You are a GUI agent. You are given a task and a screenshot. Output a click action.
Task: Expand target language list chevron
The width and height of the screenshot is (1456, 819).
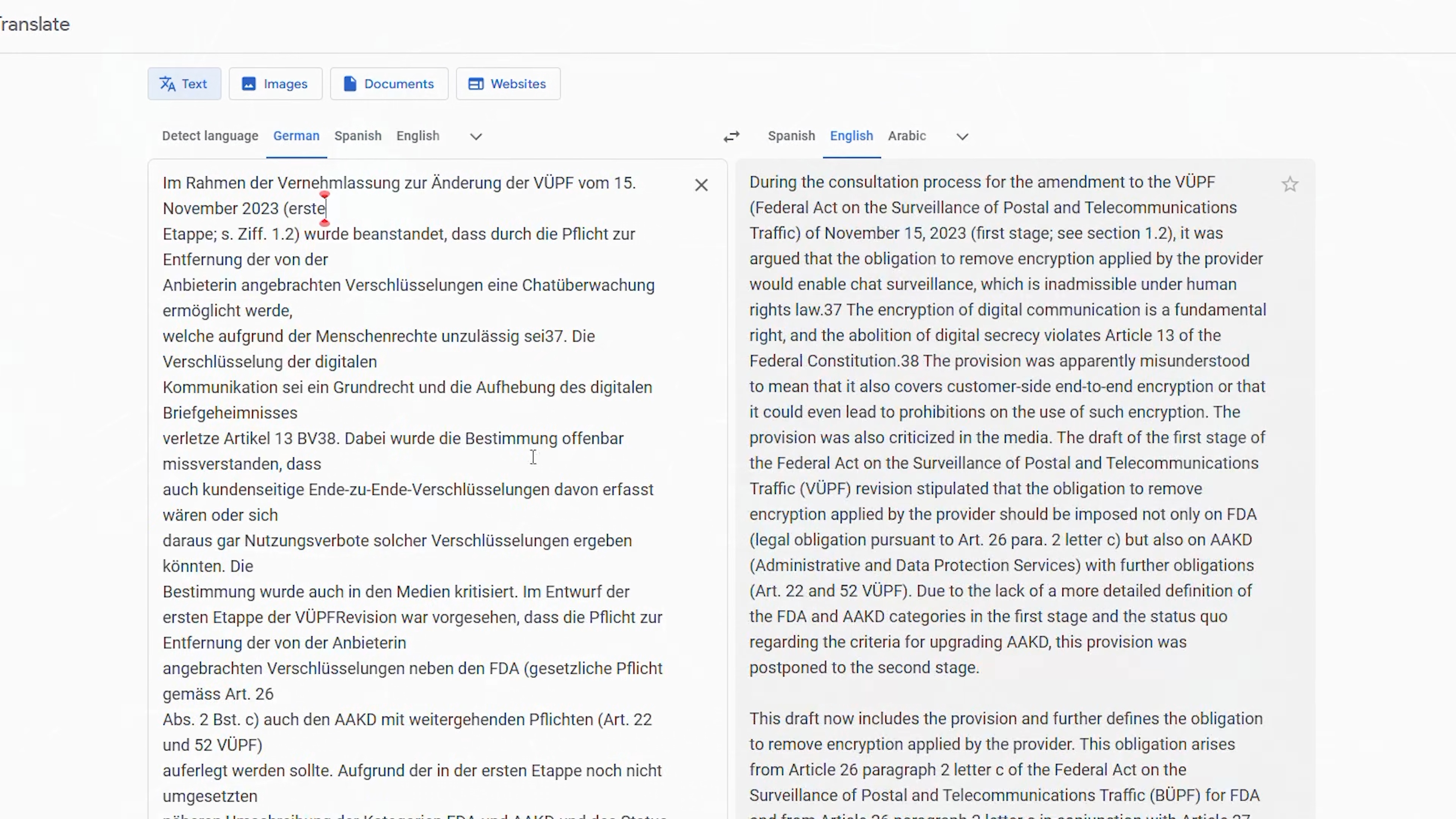(x=962, y=136)
